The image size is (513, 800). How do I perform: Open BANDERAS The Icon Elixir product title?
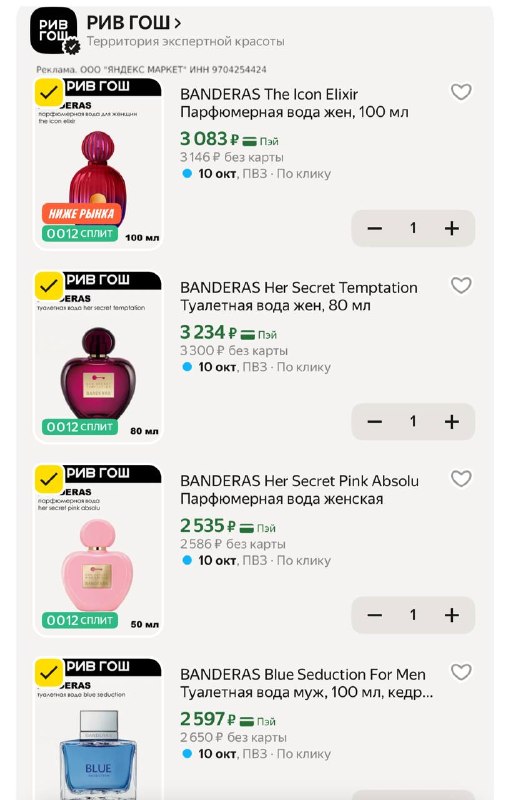click(268, 94)
